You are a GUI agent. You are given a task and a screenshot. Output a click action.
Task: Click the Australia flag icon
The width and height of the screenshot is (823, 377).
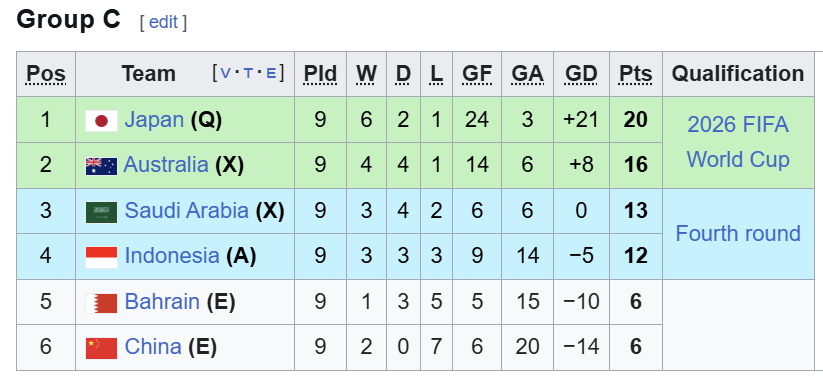click(x=101, y=166)
